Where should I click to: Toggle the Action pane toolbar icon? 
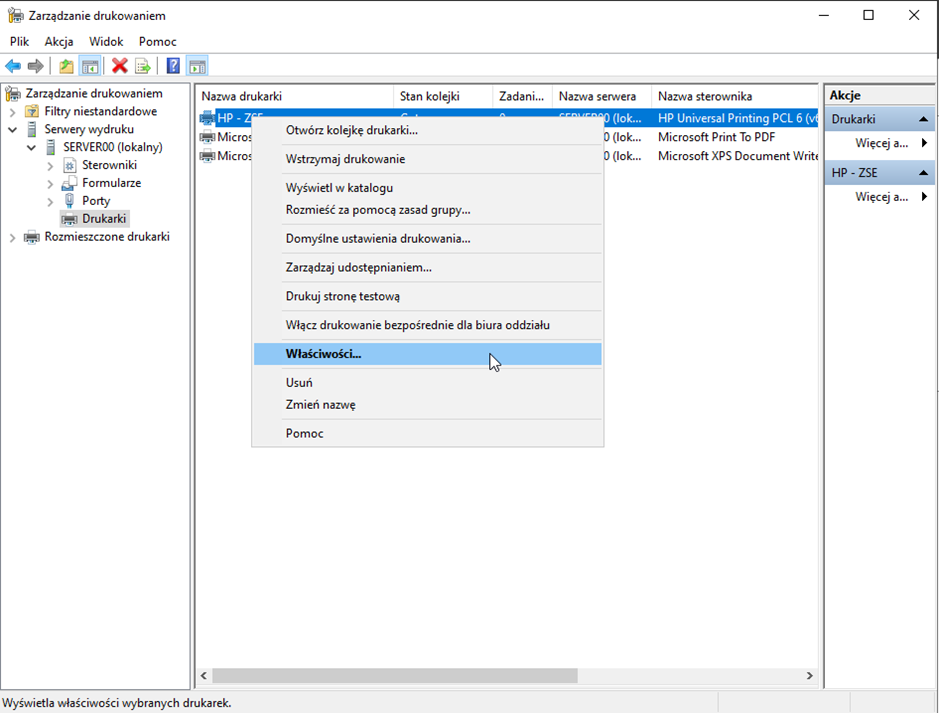[x=197, y=66]
